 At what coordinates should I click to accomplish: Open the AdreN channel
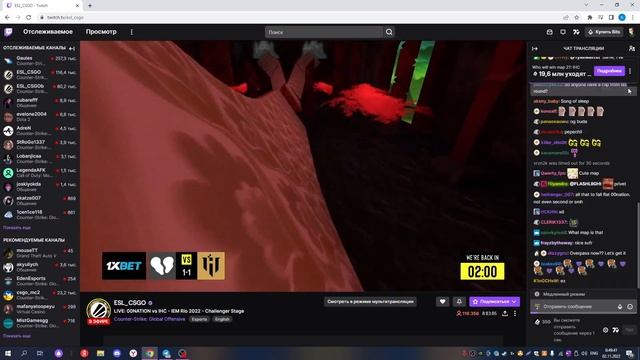(x=40, y=131)
